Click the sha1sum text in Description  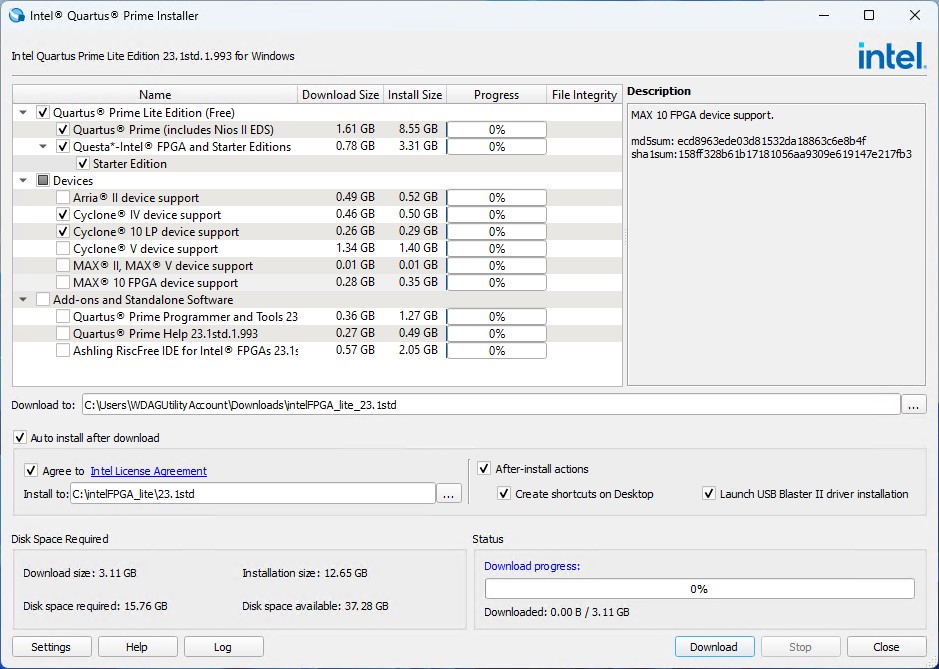[x=771, y=155]
